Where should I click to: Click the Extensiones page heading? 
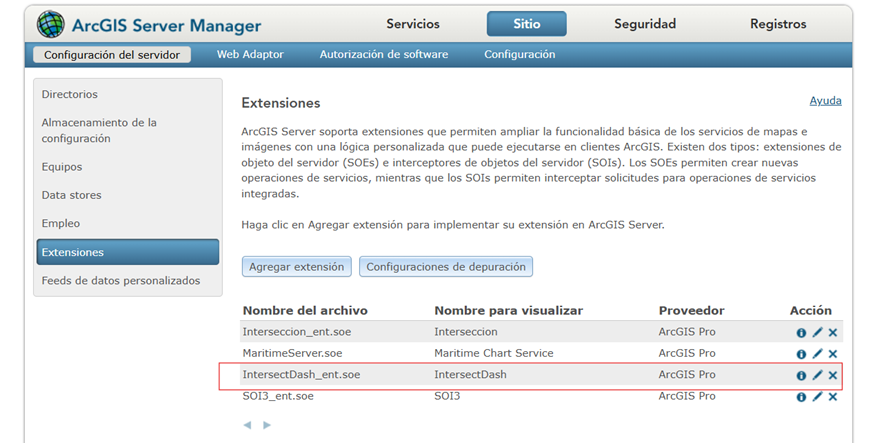click(281, 103)
